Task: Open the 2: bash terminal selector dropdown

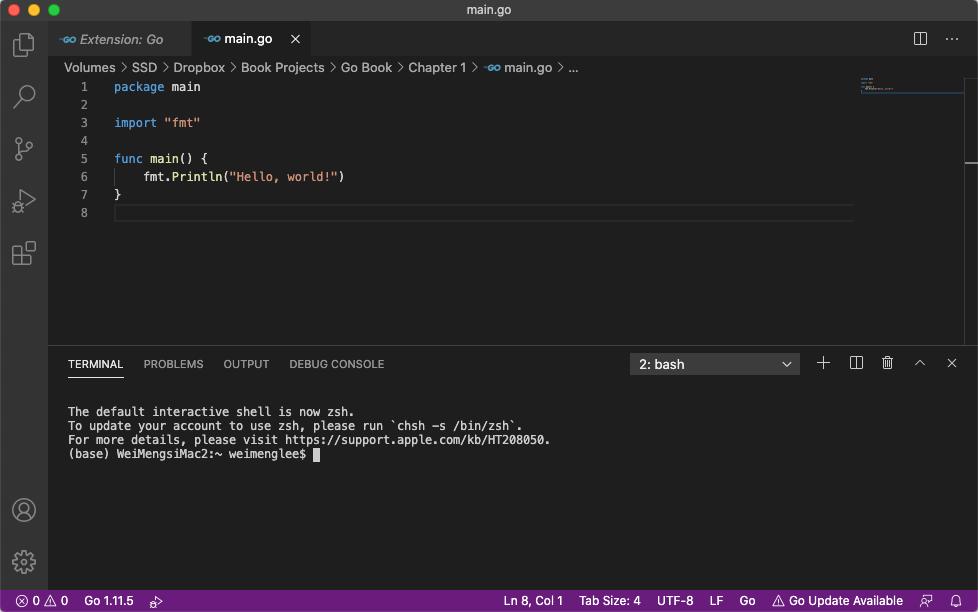Action: (715, 364)
